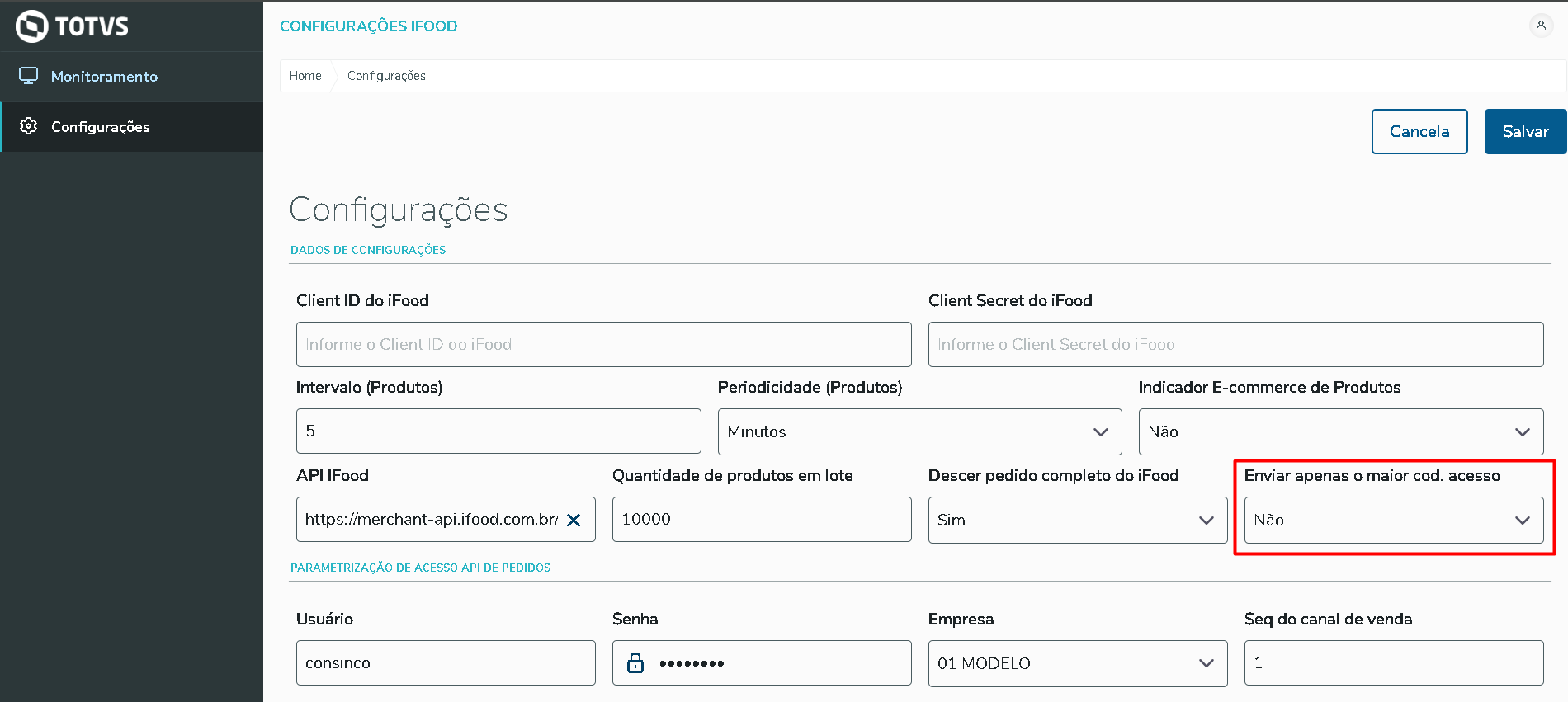1568x702 pixels.
Task: Click the TOTVS logo icon
Action: coord(32,26)
